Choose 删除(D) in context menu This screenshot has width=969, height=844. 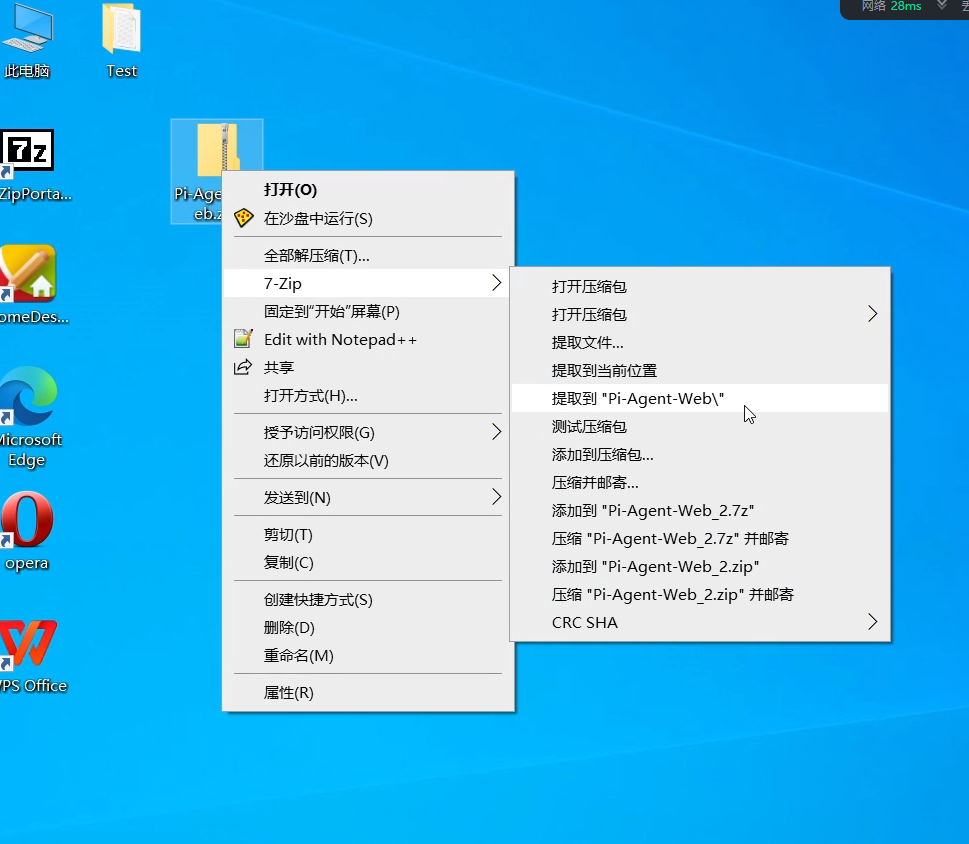(368, 628)
